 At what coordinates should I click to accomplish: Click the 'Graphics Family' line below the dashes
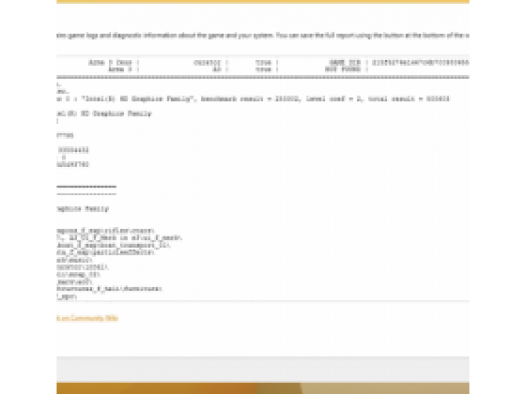click(83, 209)
